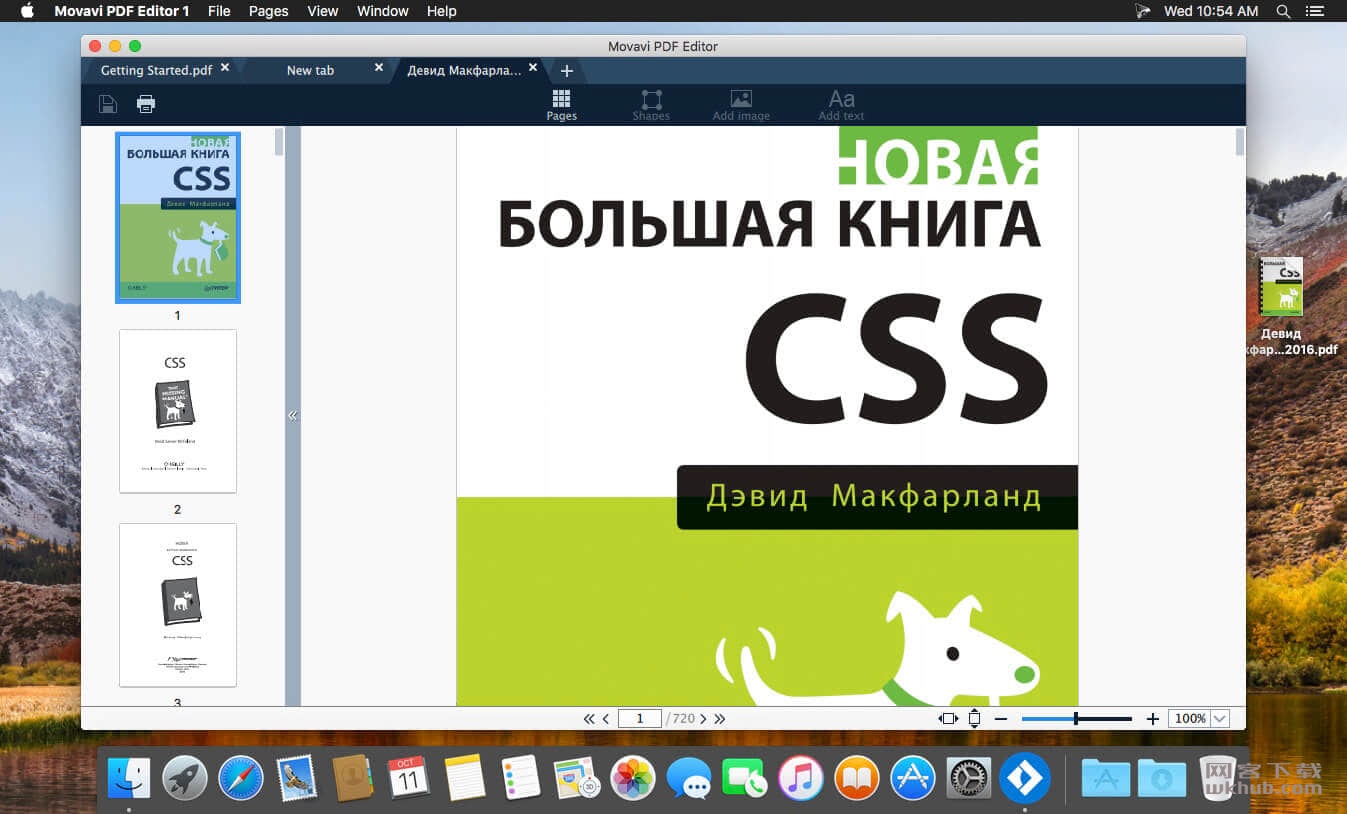Open the zoom percentage dropdown
The width and height of the screenshot is (1347, 814).
(x=1219, y=718)
